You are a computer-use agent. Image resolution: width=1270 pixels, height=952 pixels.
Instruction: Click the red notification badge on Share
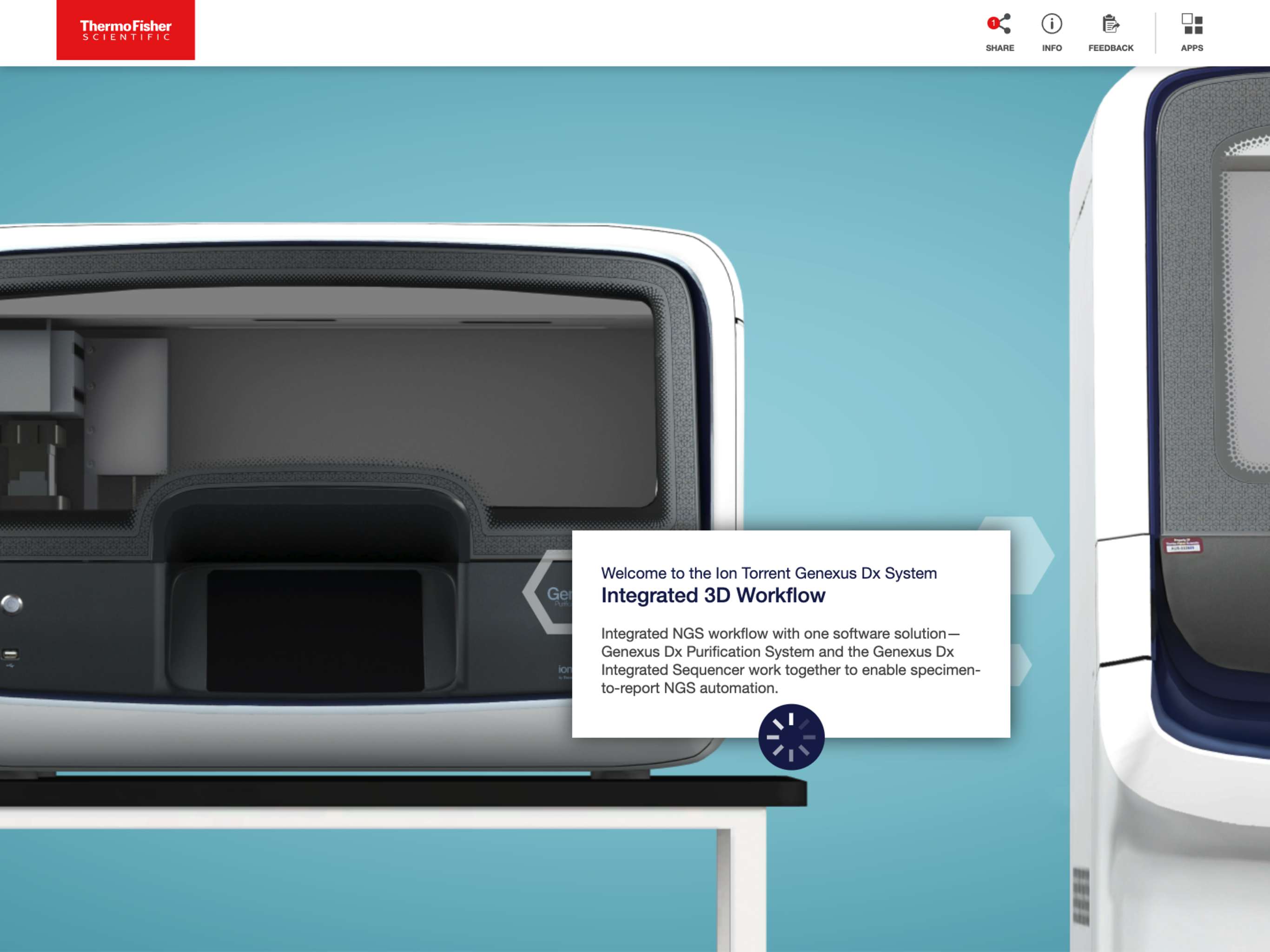coord(992,23)
